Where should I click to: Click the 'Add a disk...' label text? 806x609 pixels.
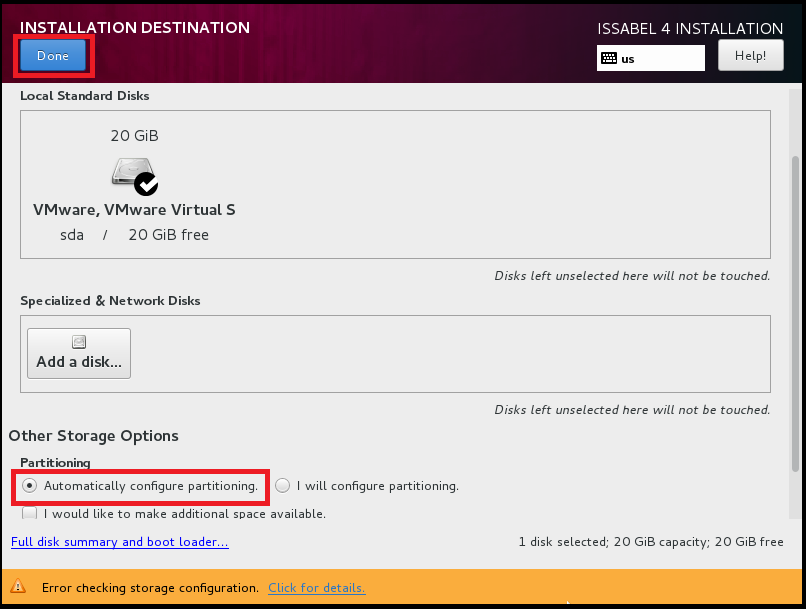pos(79,362)
